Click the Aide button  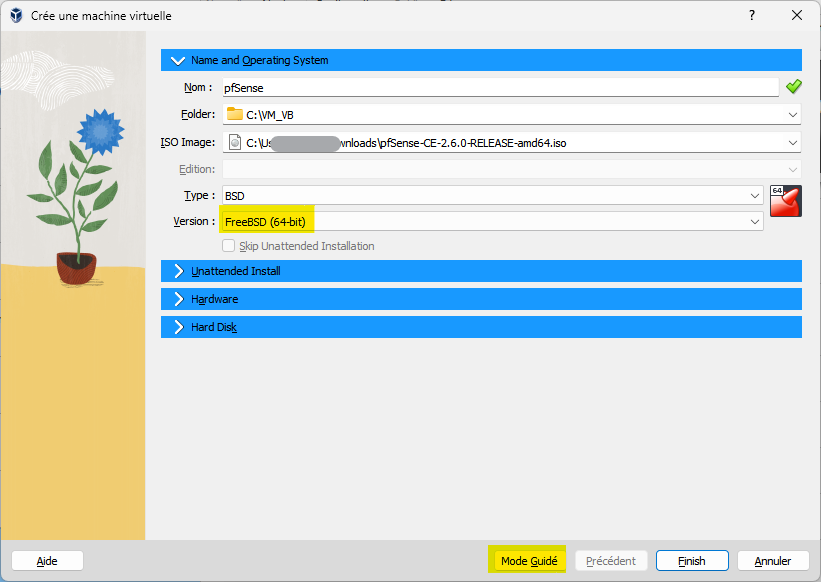(x=47, y=561)
